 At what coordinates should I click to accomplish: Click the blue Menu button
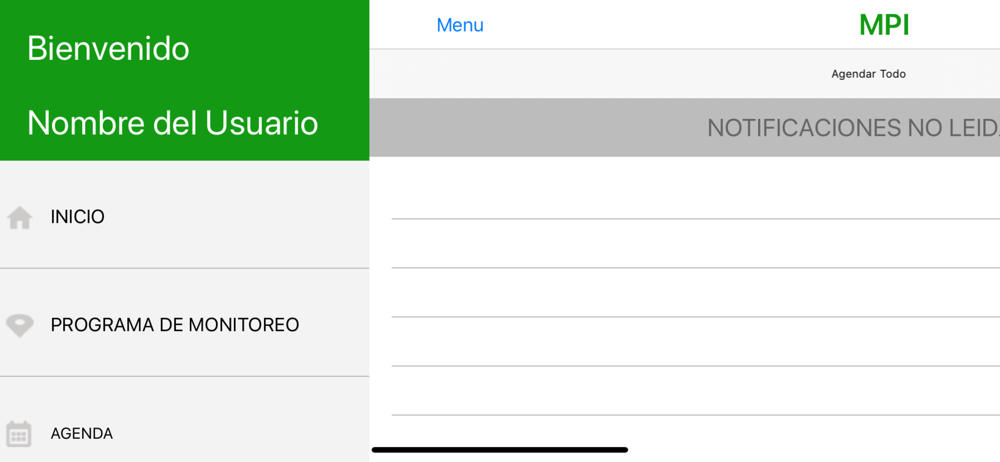tap(460, 26)
